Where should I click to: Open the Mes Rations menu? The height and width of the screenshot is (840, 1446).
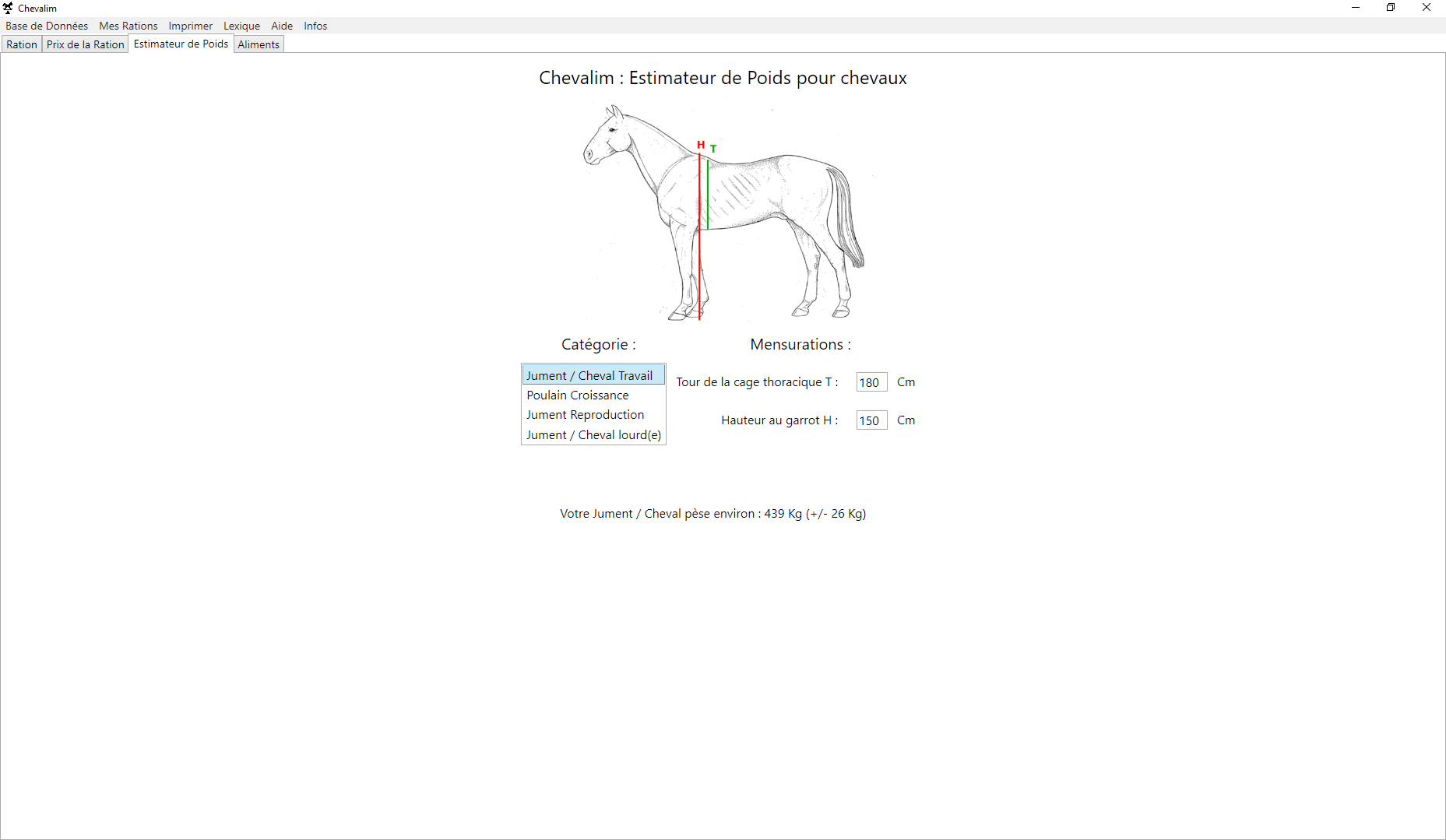pos(128,26)
